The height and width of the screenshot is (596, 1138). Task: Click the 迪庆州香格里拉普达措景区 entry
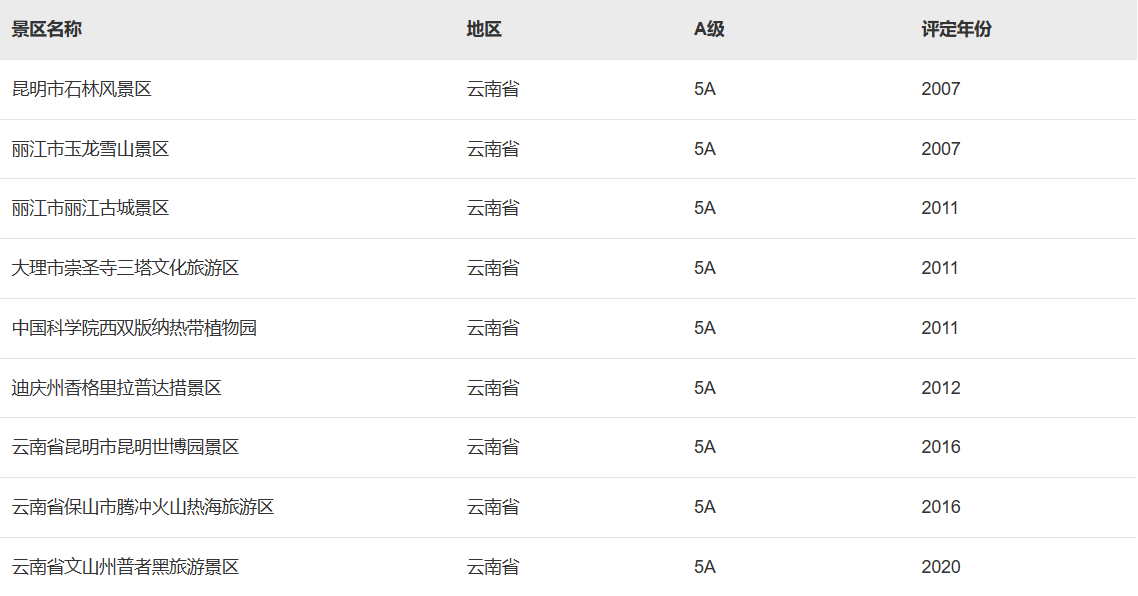[x=117, y=388]
